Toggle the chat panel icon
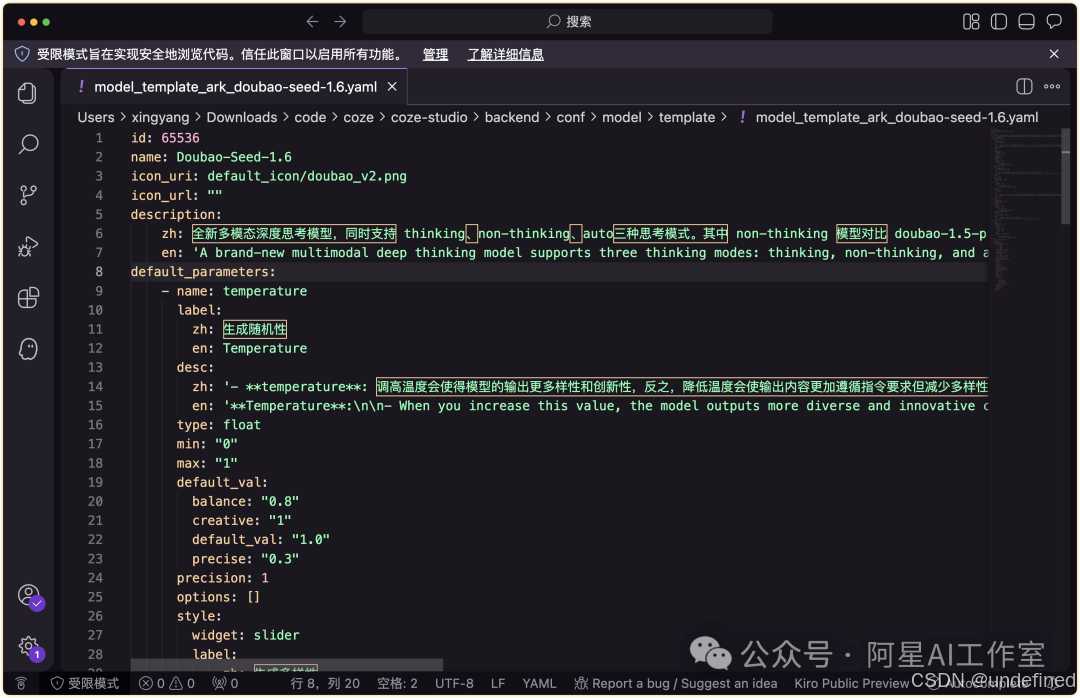The width and height of the screenshot is (1080, 698). (1054, 21)
